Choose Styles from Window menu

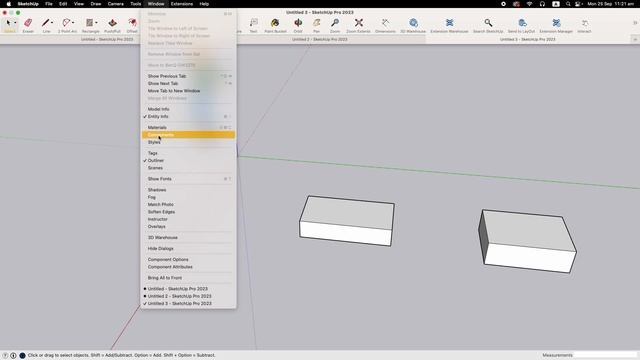(x=188, y=142)
